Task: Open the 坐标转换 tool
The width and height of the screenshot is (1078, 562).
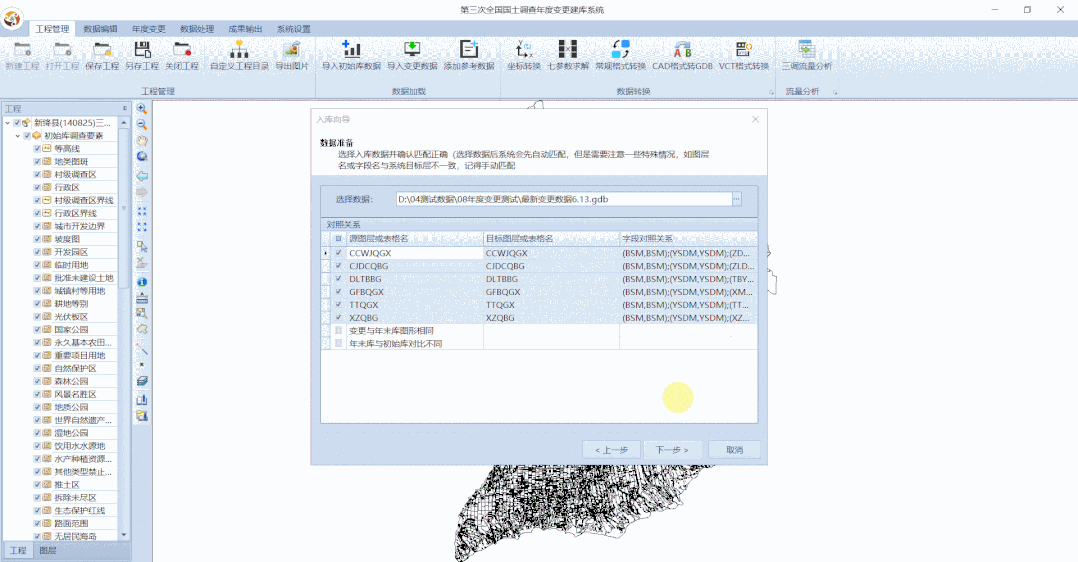Action: tap(524, 55)
